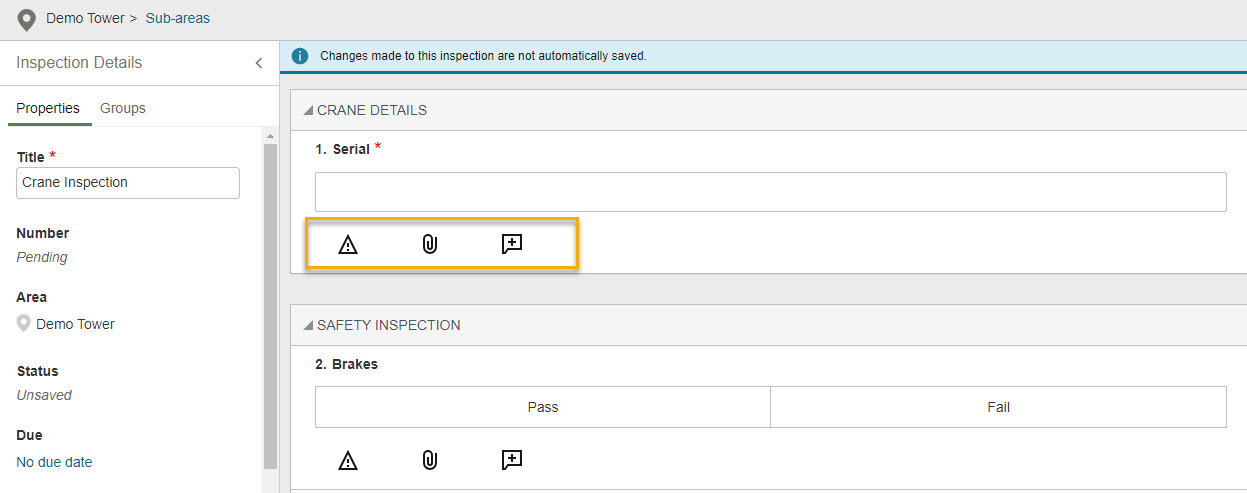Collapse the Inspection Details side panel
Viewport: 1247px width, 493px height.
coord(259,63)
